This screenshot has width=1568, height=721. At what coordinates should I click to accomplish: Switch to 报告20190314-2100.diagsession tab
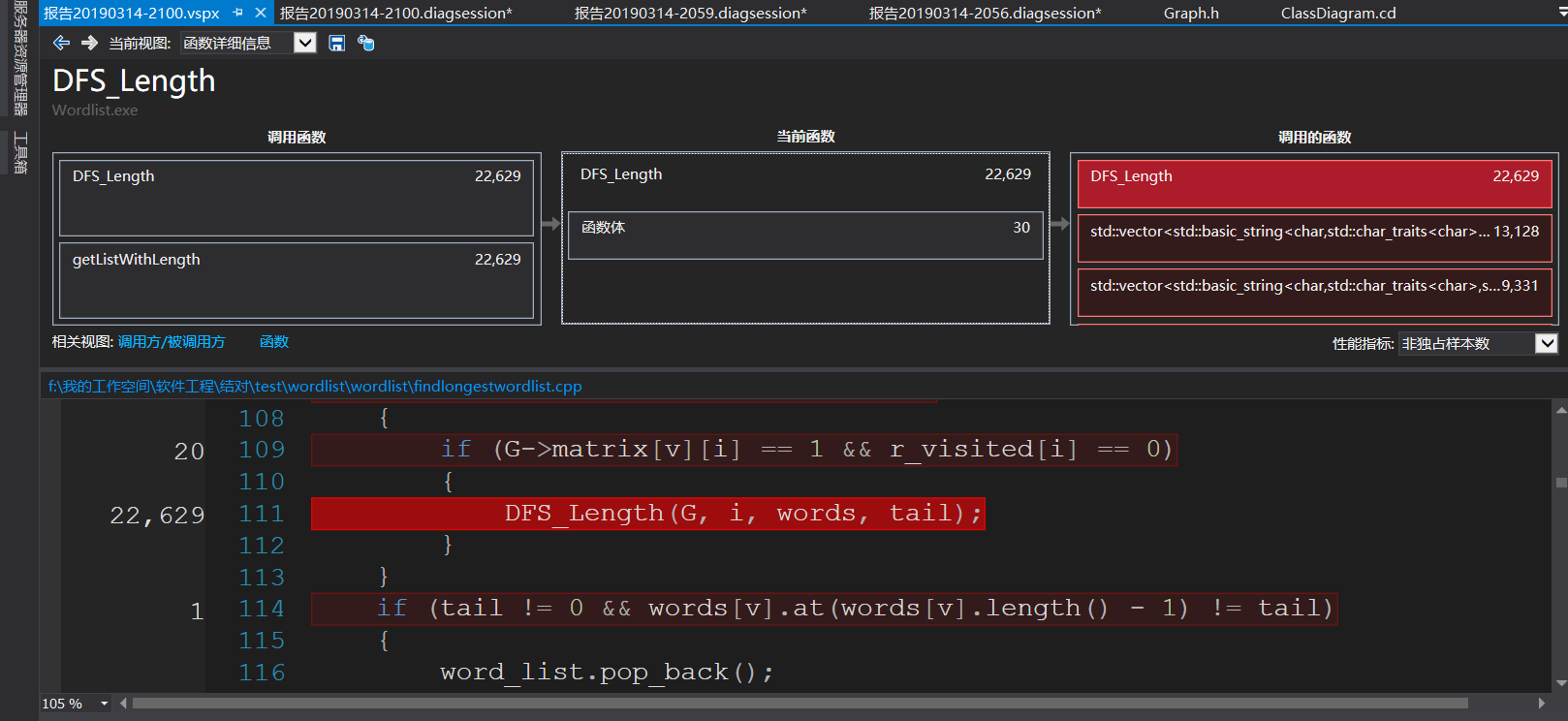click(x=396, y=13)
